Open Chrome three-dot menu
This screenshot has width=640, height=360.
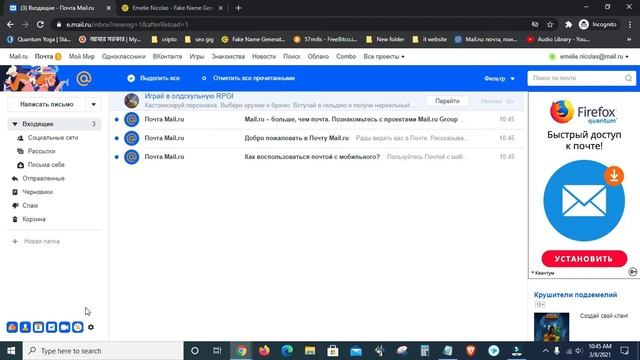630,24
